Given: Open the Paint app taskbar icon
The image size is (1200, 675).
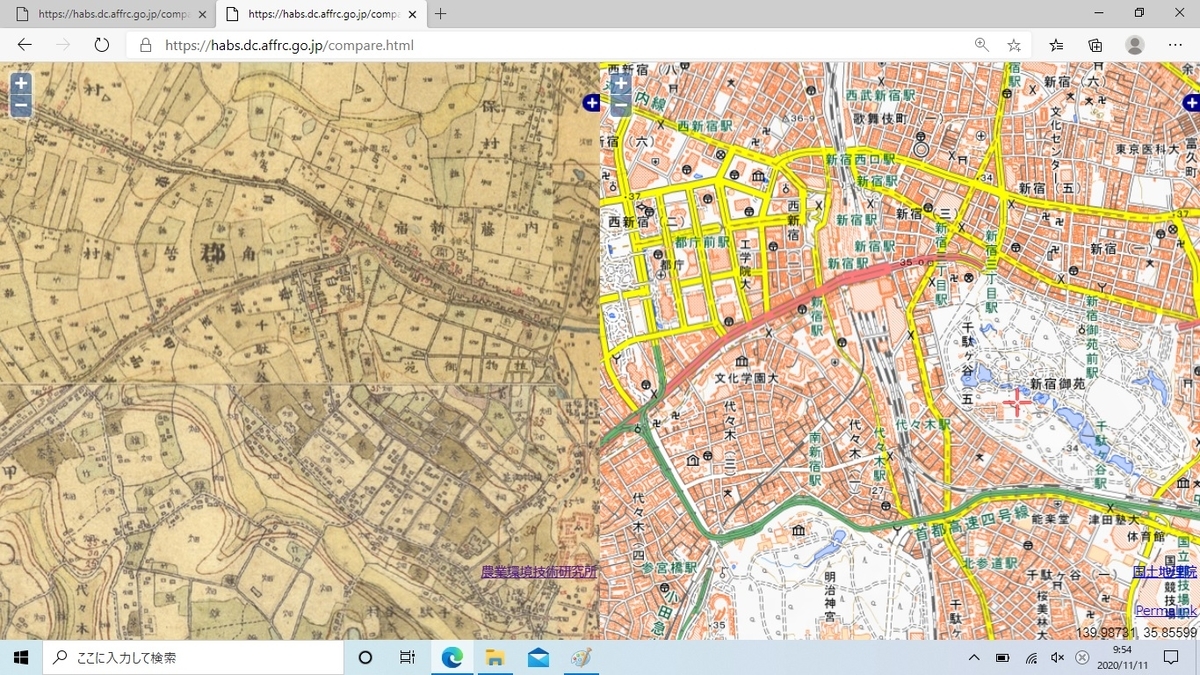Looking at the screenshot, I should coord(581,657).
